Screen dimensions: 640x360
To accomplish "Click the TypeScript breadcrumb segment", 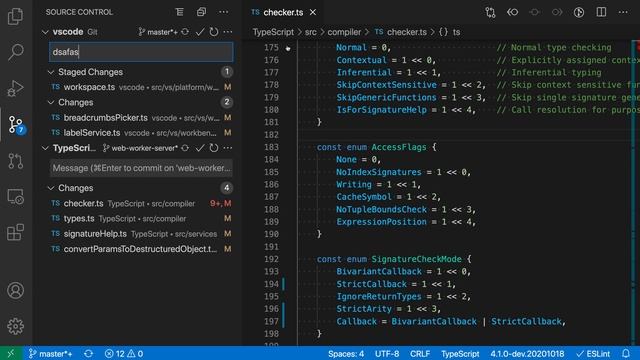I will point(273,32).
